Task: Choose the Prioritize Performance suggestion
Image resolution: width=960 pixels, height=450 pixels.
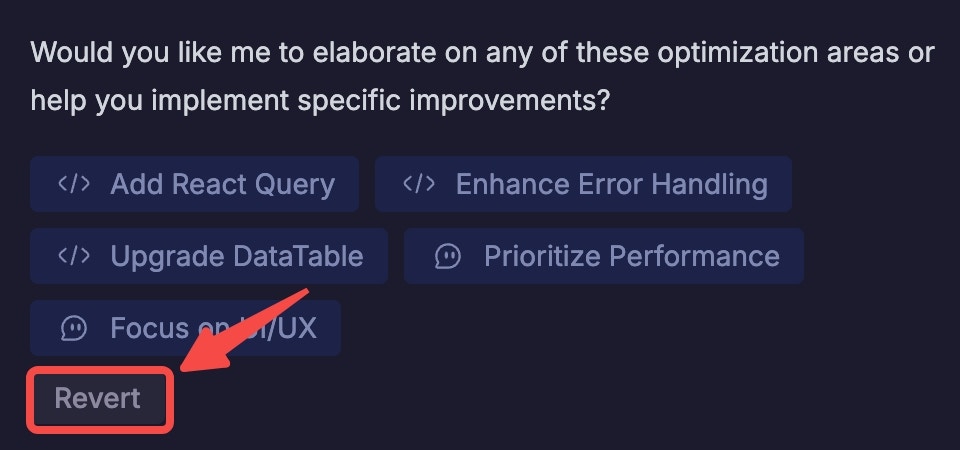Action: (604, 256)
